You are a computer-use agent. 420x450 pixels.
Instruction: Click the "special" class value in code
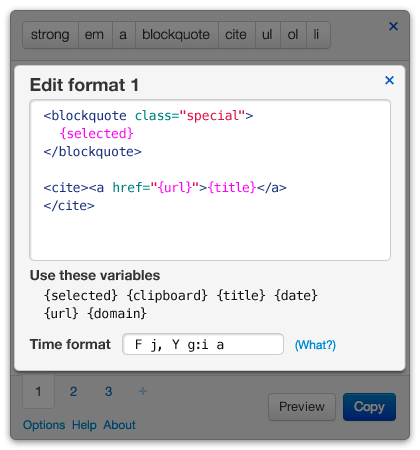pyautogui.click(x=213, y=116)
